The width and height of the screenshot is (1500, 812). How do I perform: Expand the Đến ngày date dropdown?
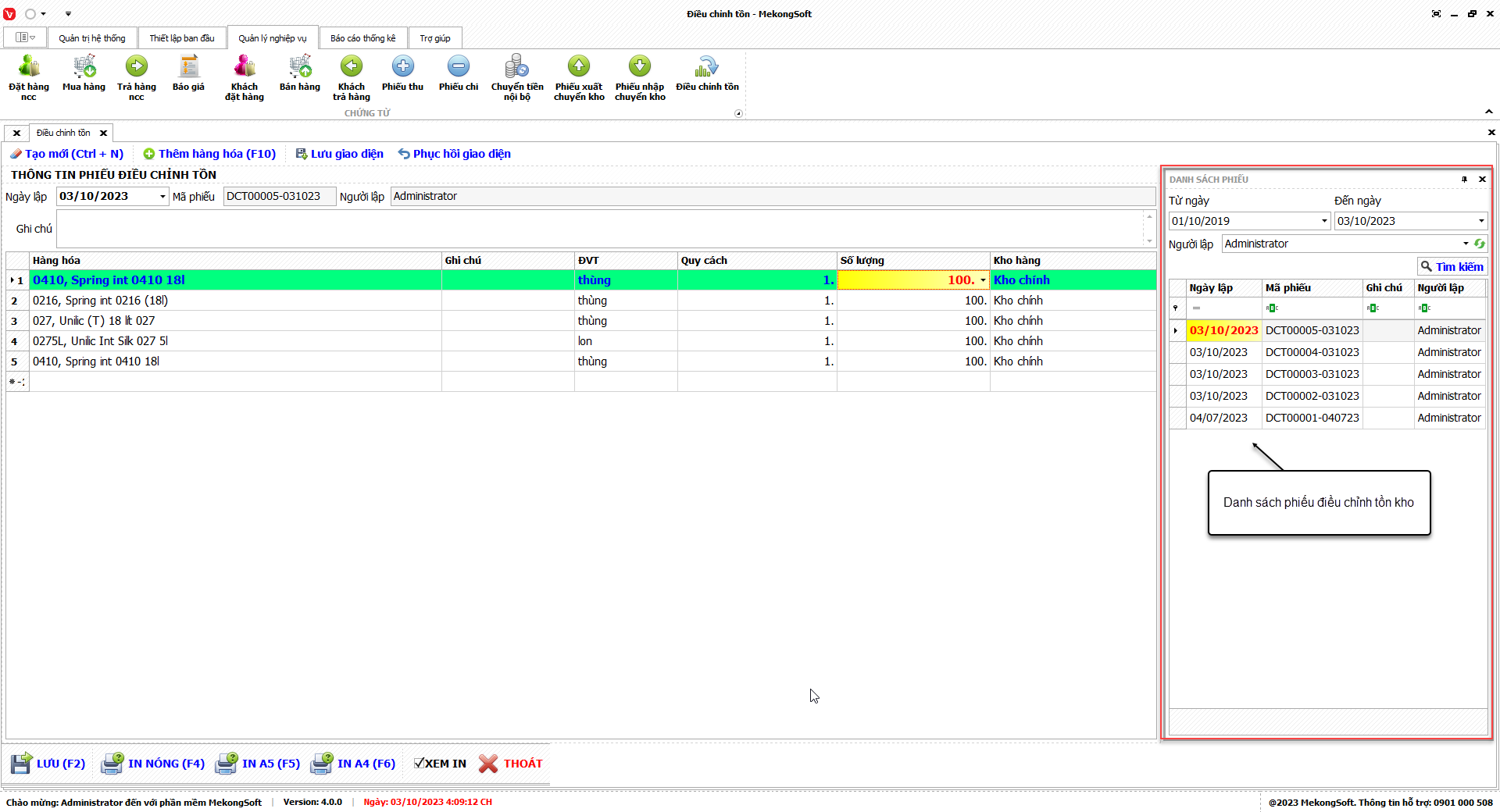[x=1480, y=221]
